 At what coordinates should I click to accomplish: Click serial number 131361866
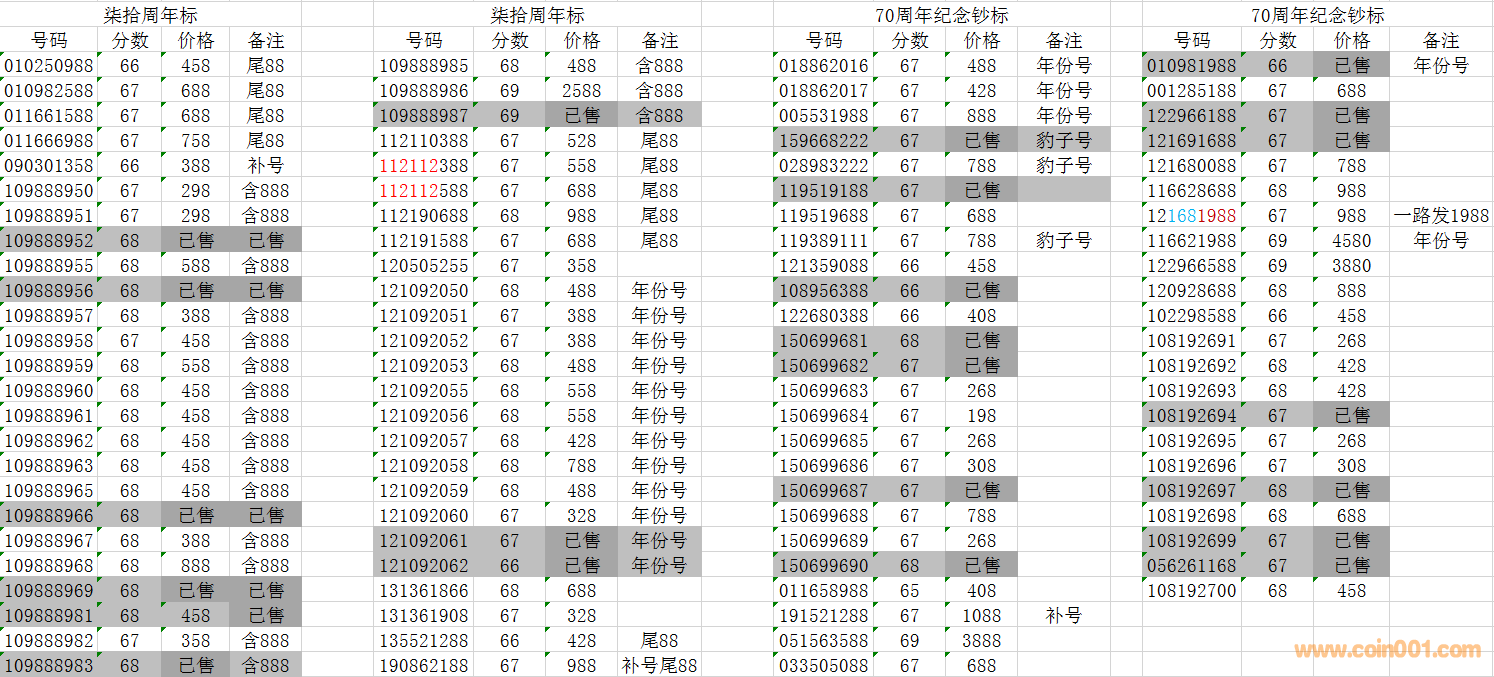[423, 591]
